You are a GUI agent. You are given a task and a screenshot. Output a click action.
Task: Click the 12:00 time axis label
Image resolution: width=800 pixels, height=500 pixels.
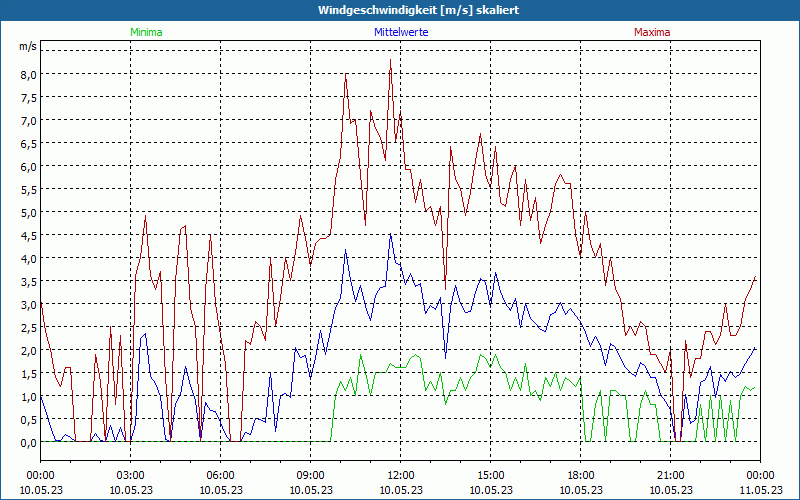coord(401,475)
